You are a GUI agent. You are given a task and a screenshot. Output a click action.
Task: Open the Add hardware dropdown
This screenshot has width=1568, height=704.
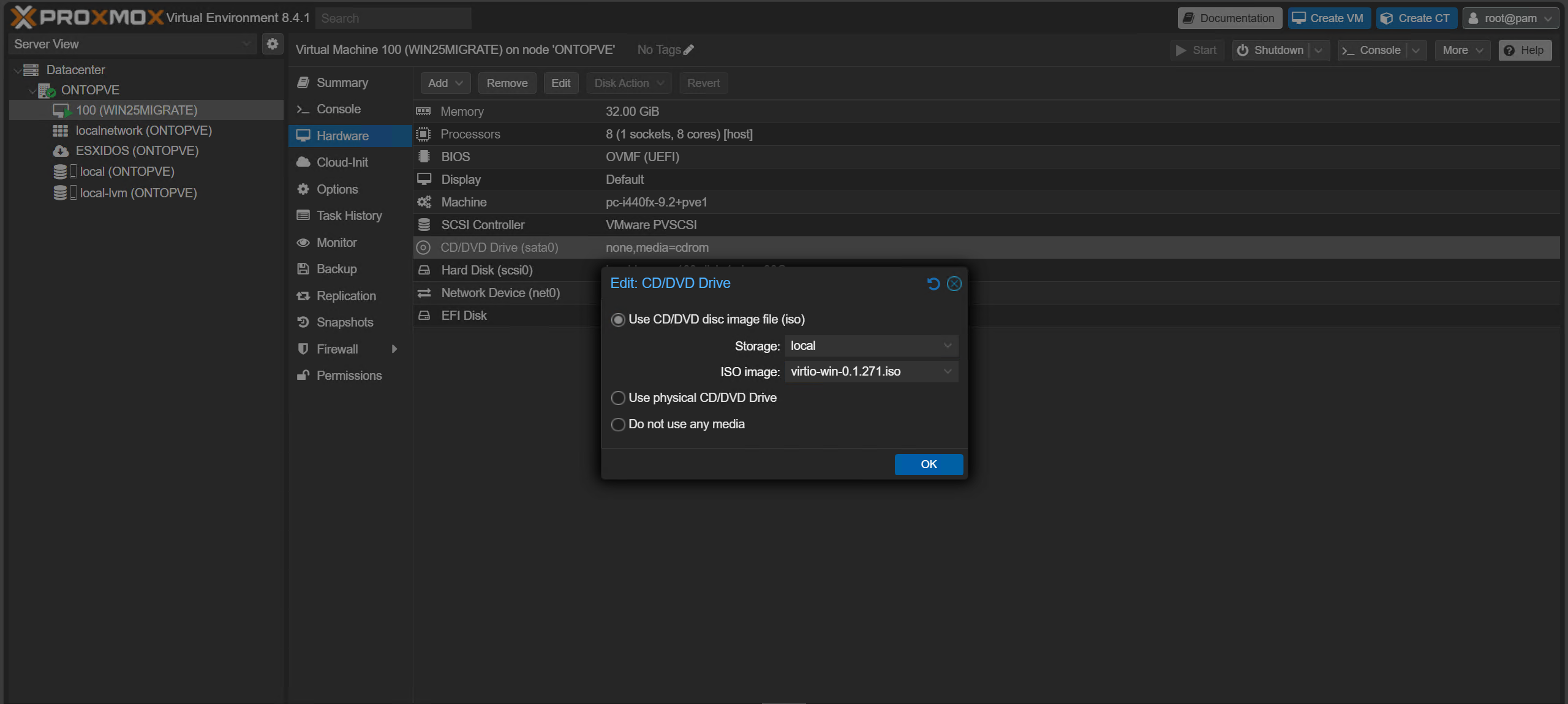(x=445, y=83)
